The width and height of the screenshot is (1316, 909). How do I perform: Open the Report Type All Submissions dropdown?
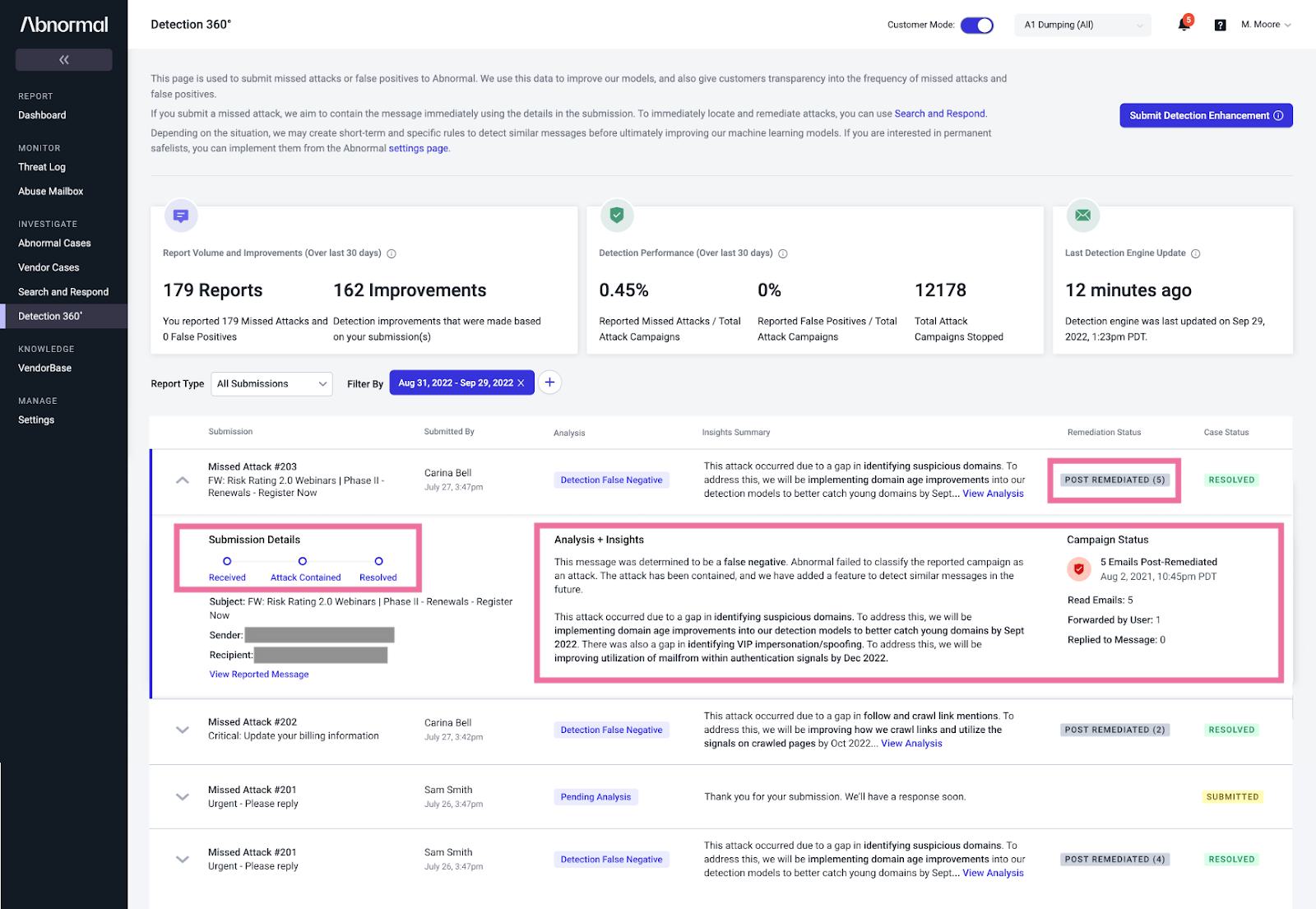coord(271,383)
